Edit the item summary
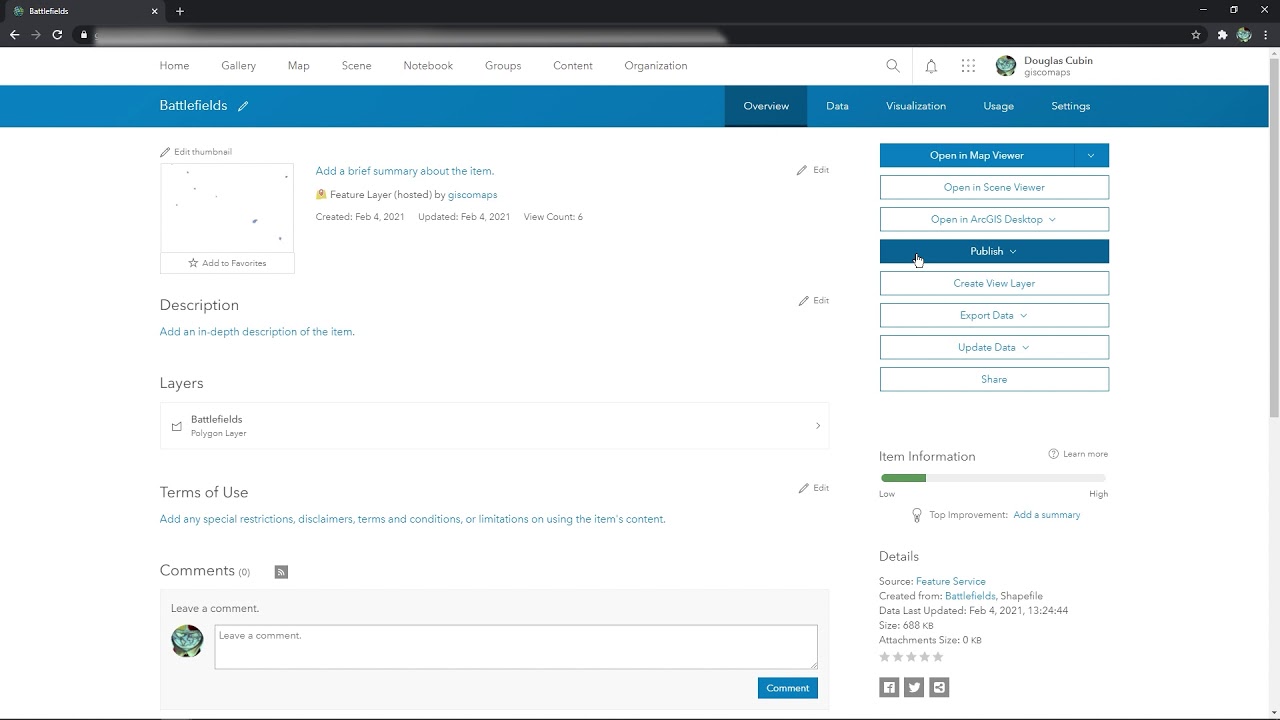 click(813, 170)
